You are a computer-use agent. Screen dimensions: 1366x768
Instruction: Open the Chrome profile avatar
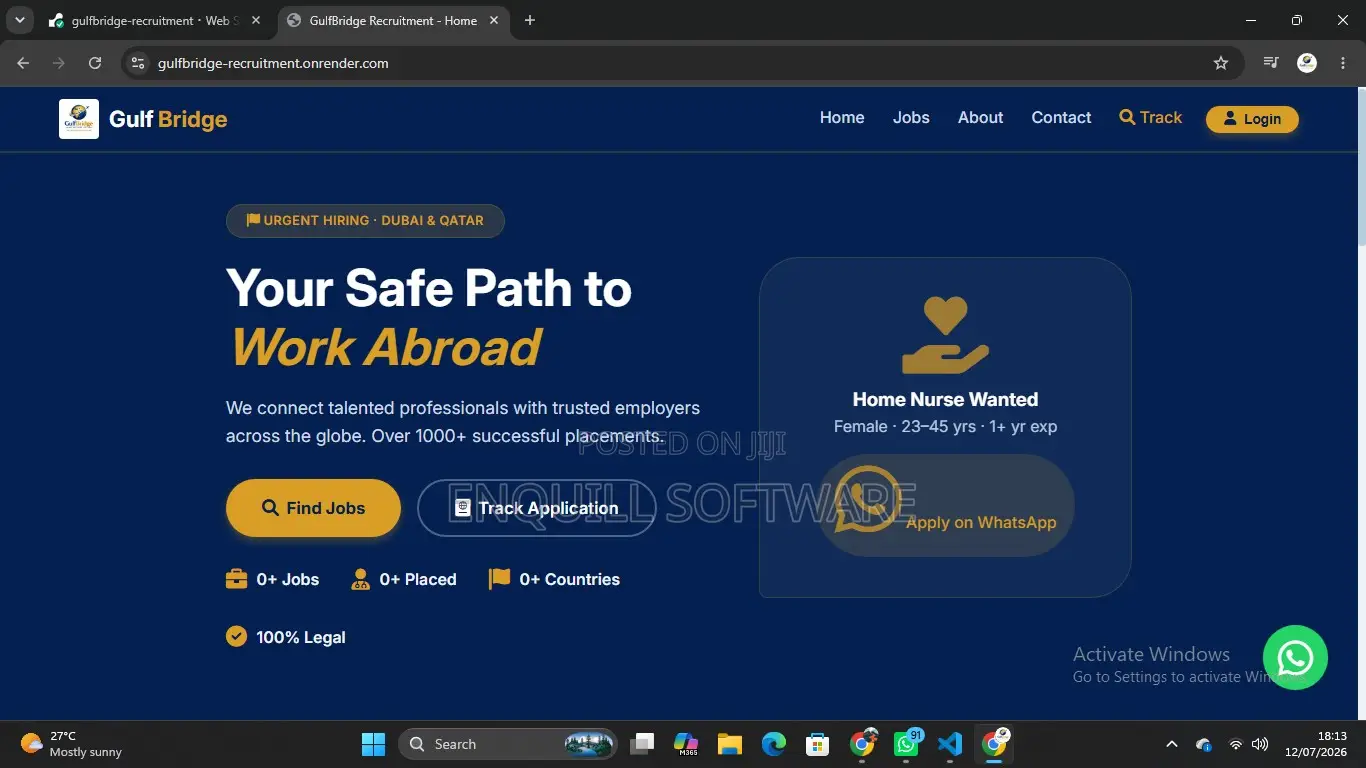tap(1307, 63)
